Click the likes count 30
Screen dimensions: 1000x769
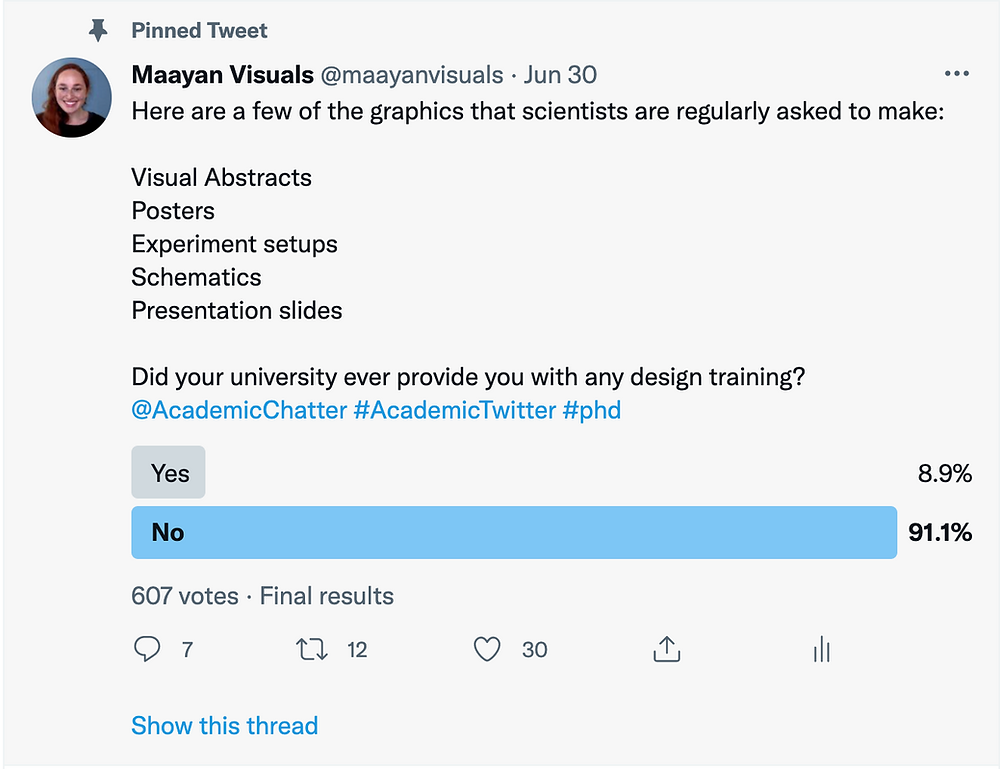click(534, 650)
